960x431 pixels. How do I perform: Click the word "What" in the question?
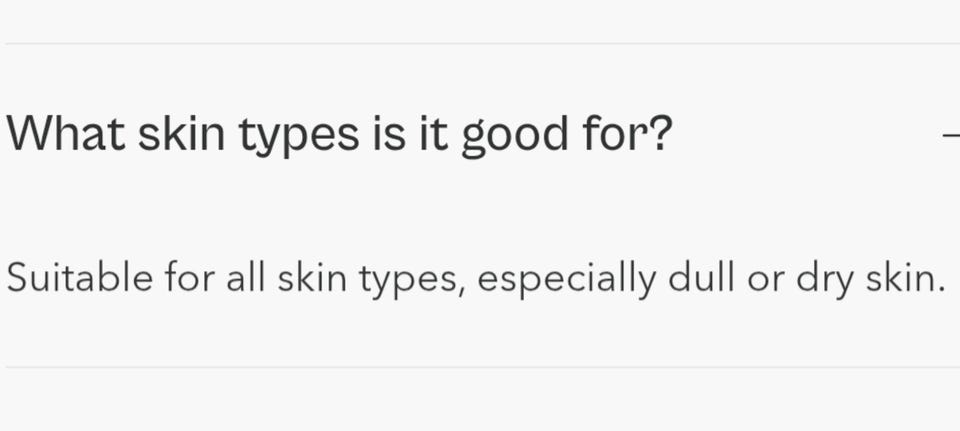pos(66,135)
